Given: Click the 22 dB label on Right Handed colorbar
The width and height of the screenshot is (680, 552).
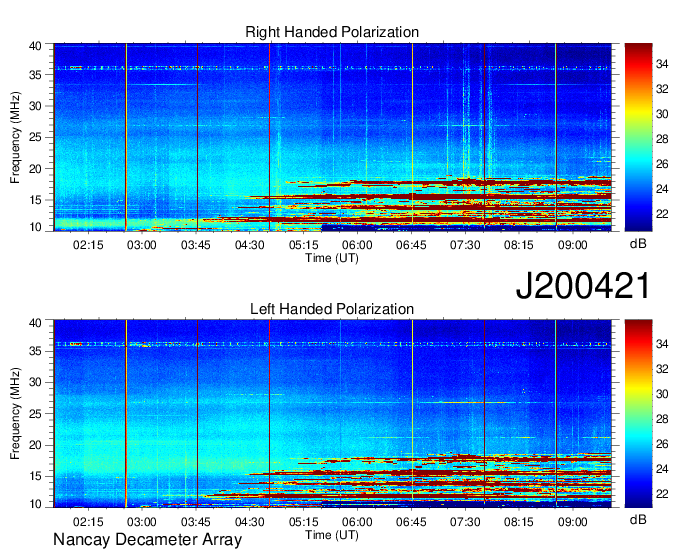Looking at the screenshot, I should coord(662,214).
